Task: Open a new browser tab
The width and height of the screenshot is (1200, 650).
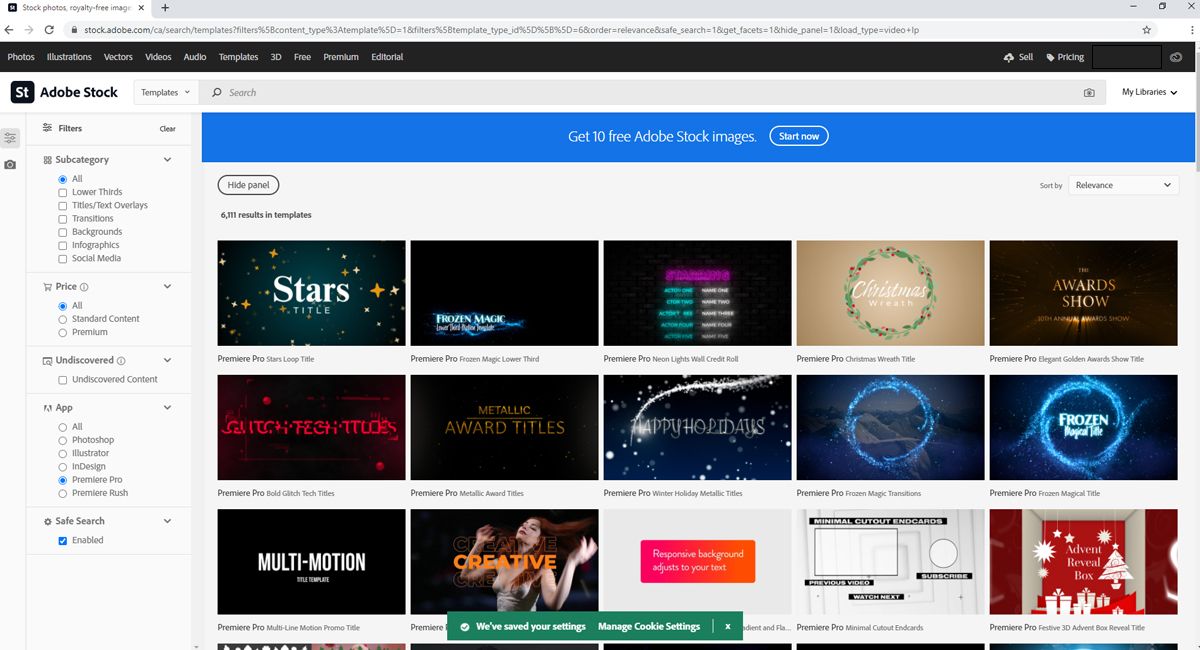Action: 165,8
